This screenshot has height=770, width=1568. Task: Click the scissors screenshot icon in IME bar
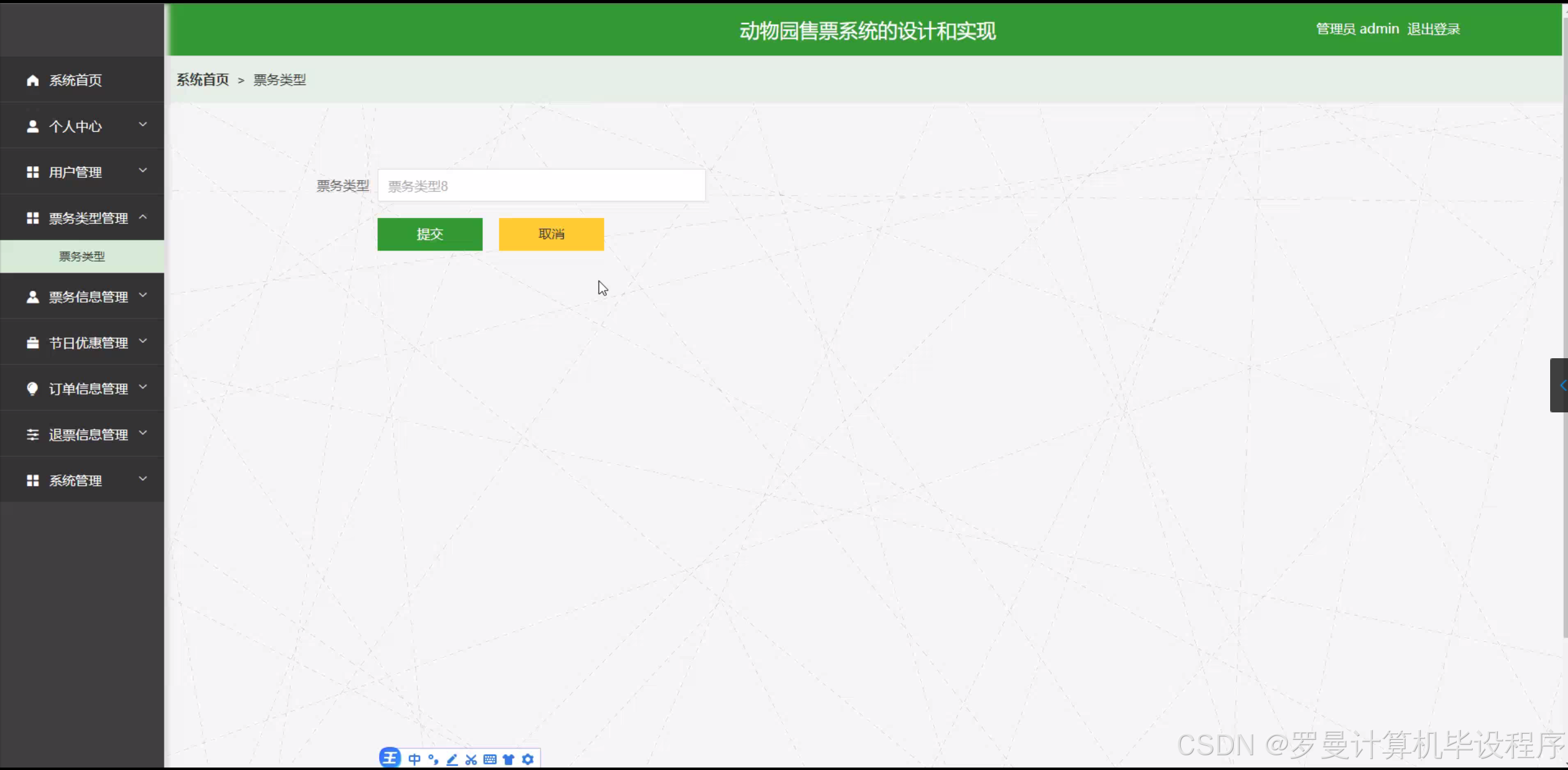471,760
